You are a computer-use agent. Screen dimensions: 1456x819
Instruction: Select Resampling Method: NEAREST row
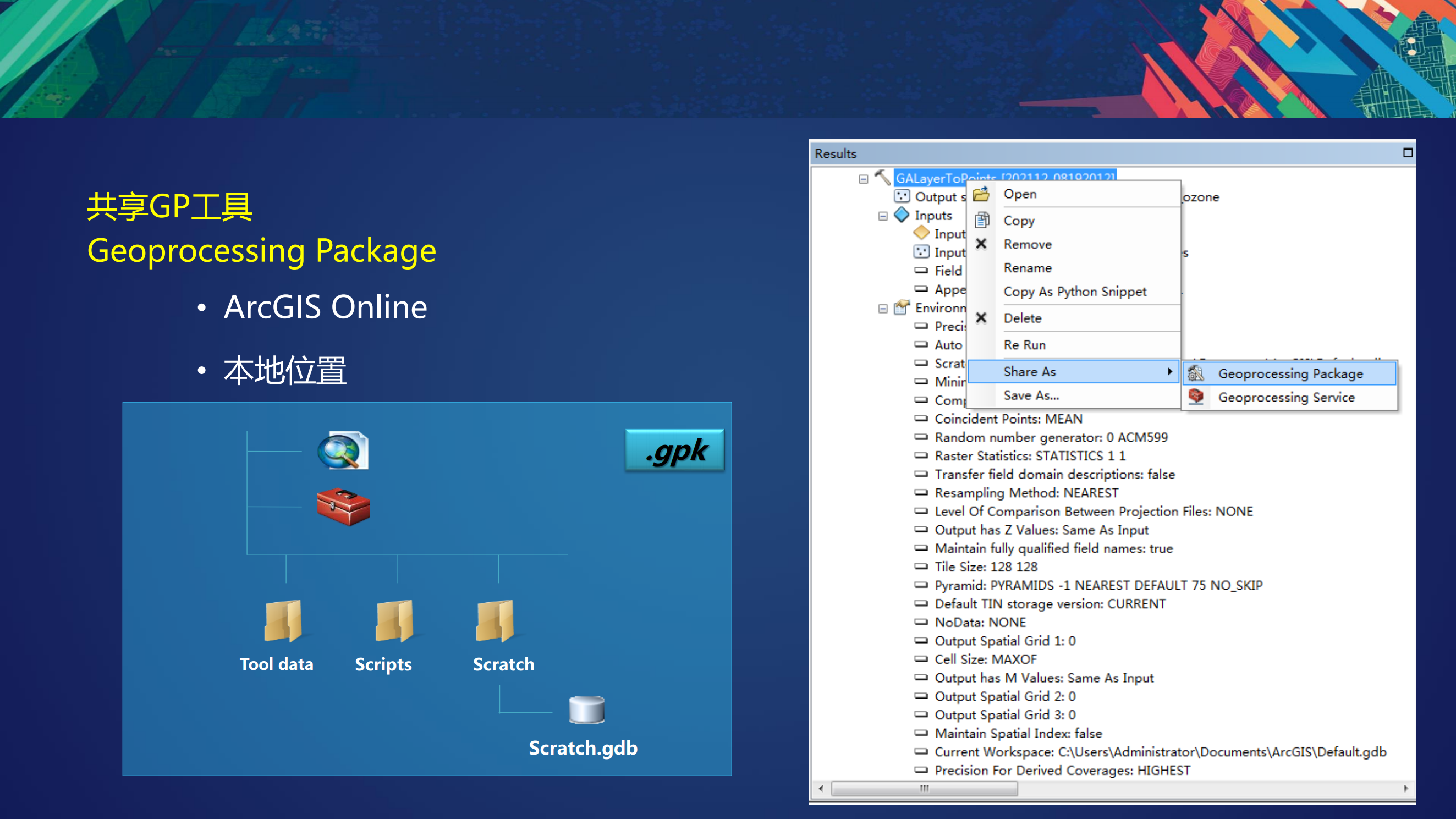point(1026,493)
